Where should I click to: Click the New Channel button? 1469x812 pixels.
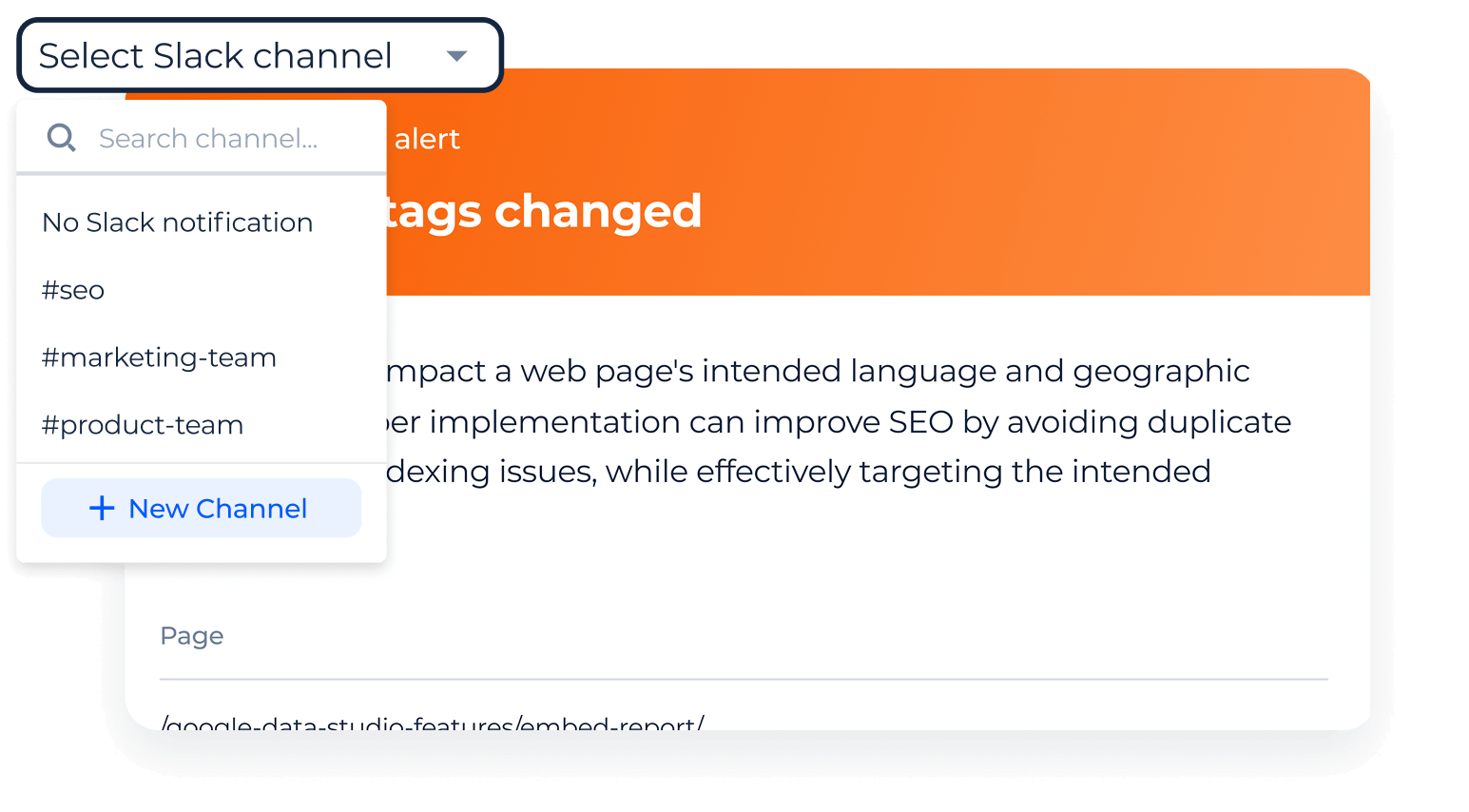[x=201, y=508]
